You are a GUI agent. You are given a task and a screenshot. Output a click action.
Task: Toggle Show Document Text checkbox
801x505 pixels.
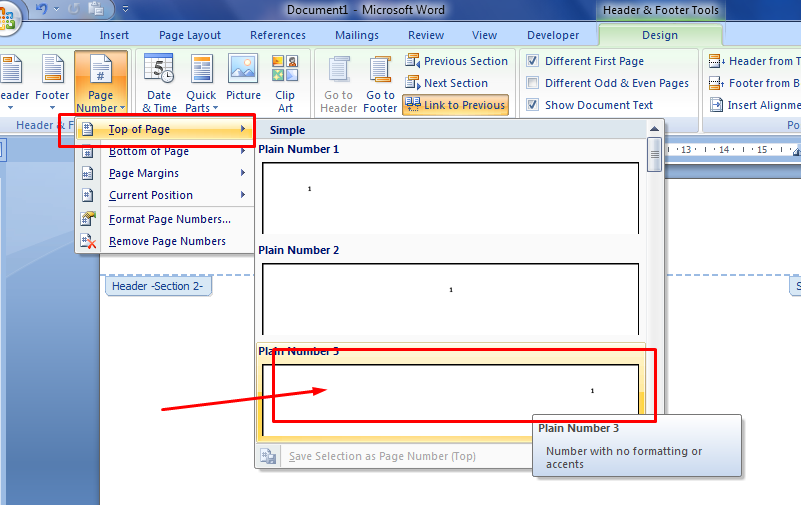[x=532, y=105]
